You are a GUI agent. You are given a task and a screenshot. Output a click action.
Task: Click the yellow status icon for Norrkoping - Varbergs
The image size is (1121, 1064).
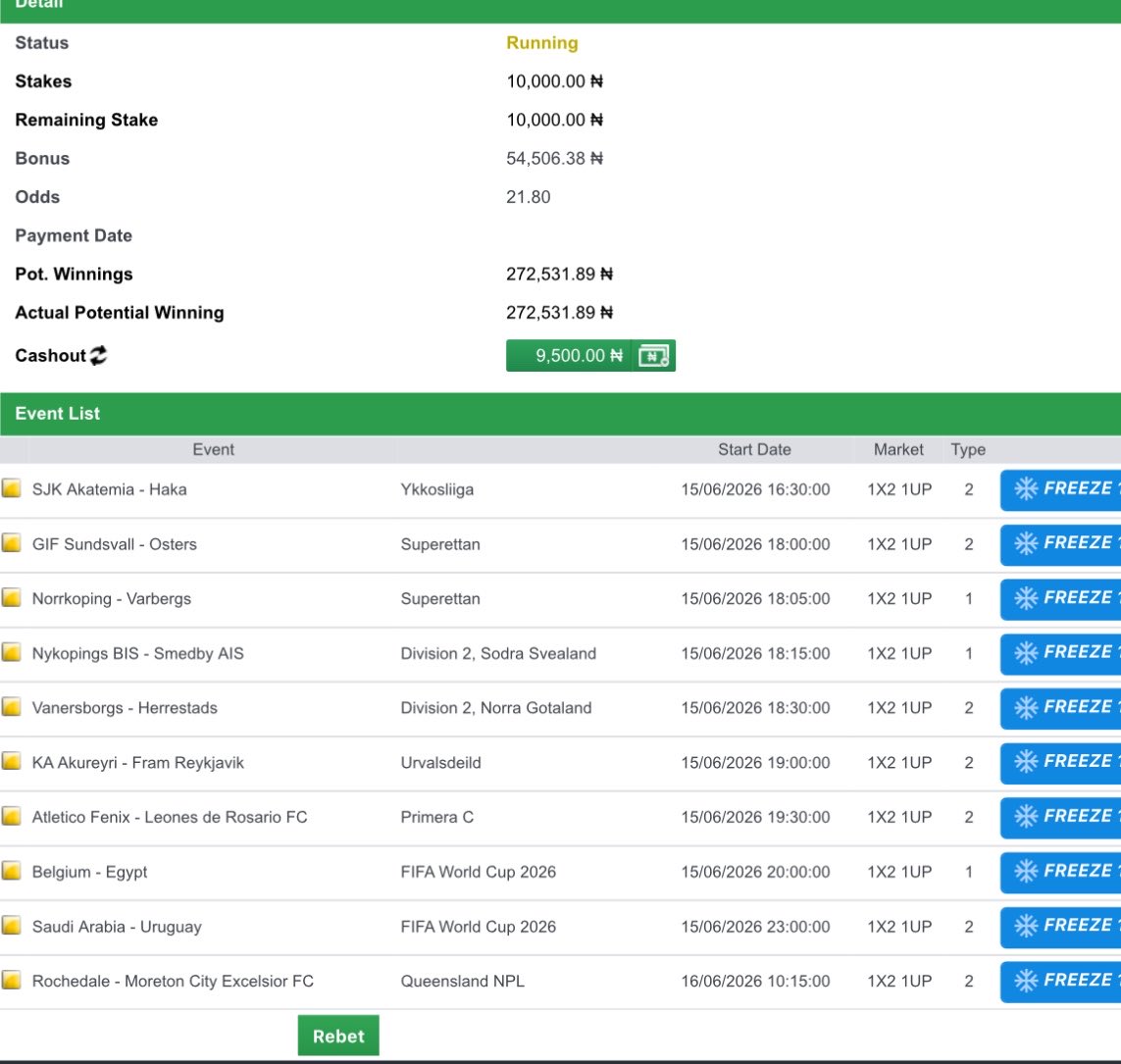click(11, 597)
